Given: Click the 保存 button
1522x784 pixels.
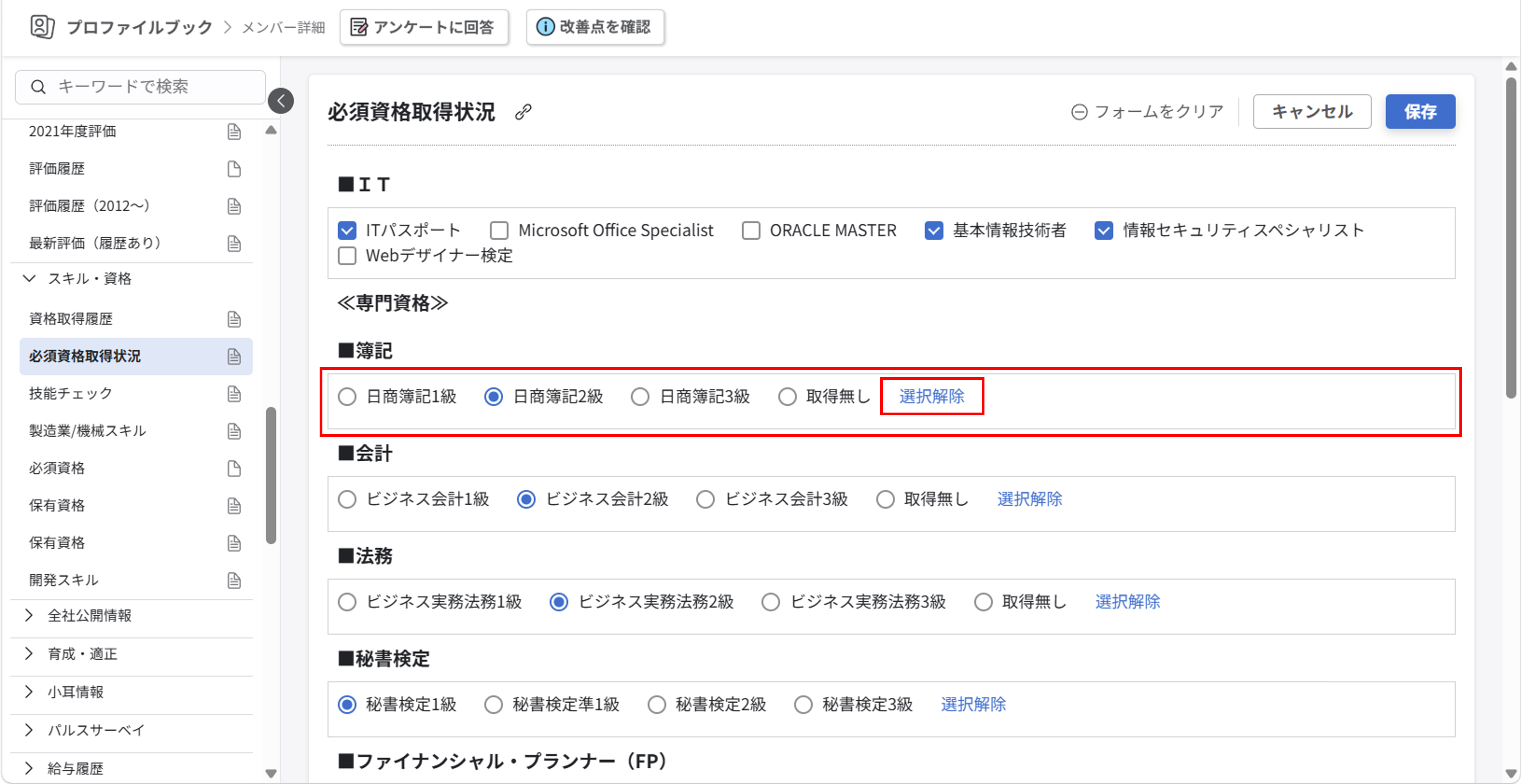Looking at the screenshot, I should point(1420,112).
